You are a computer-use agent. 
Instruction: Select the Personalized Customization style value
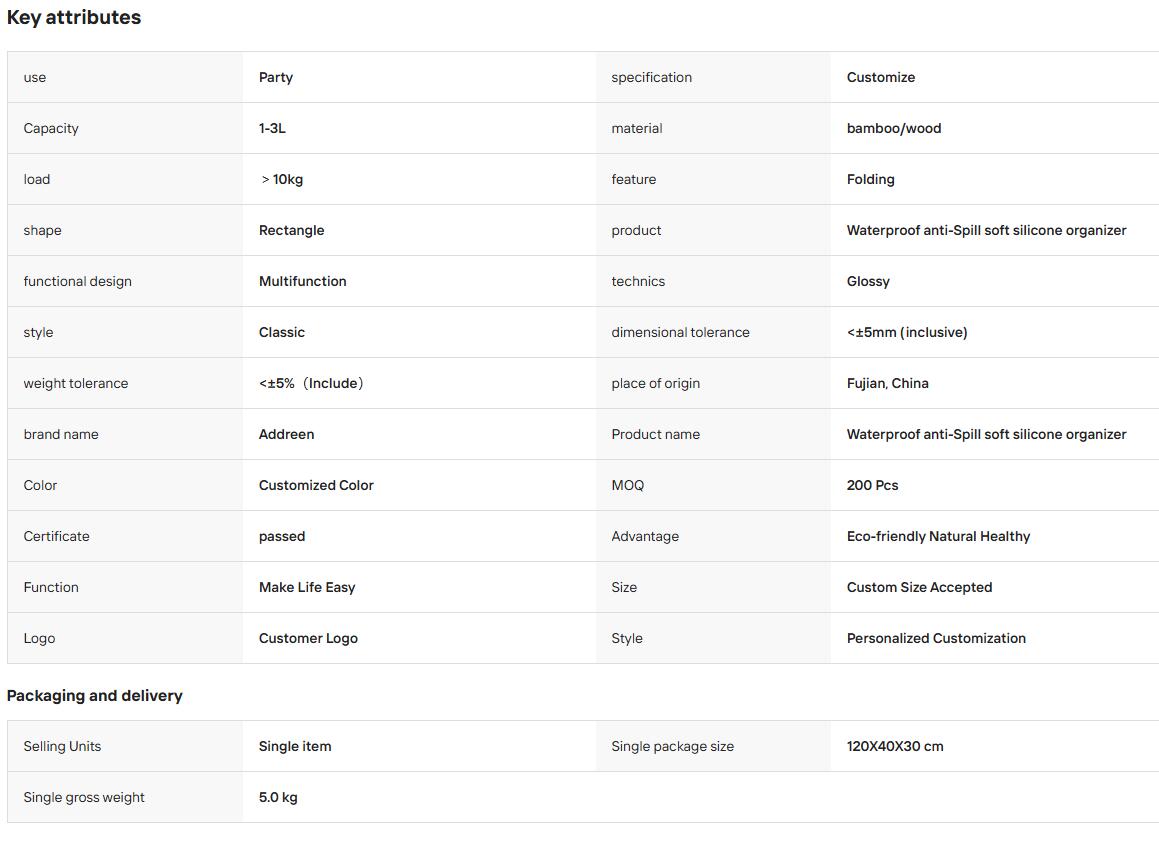(x=936, y=638)
